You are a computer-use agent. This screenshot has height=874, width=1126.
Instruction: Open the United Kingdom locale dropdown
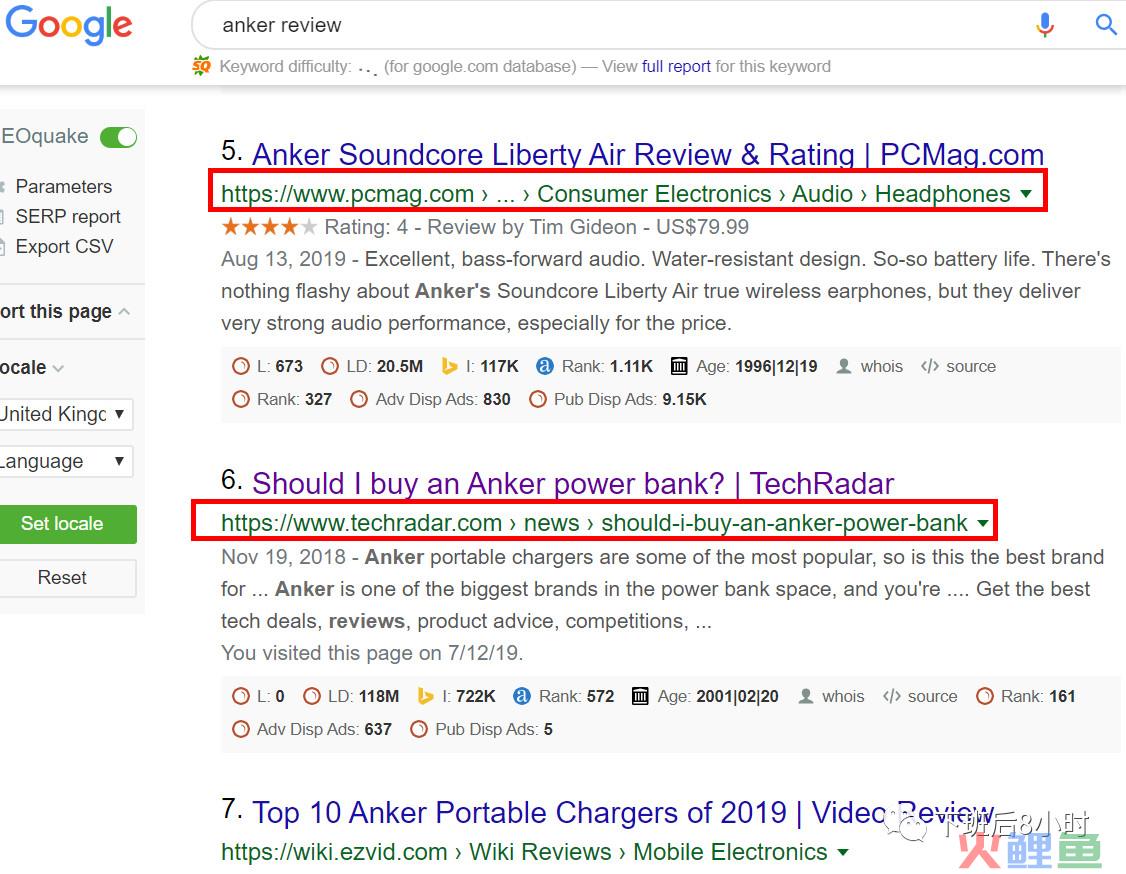tap(65, 414)
